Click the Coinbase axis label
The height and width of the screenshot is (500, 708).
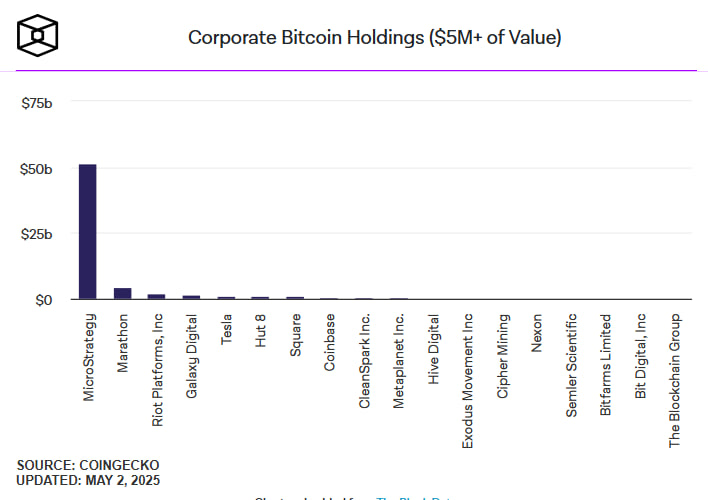pyautogui.click(x=329, y=342)
